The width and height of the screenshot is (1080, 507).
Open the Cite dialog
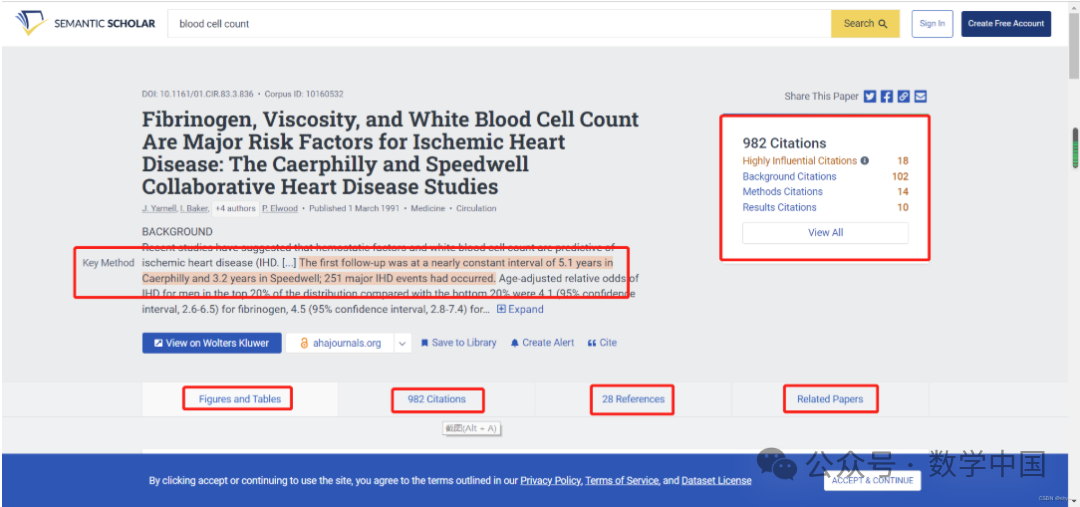602,342
